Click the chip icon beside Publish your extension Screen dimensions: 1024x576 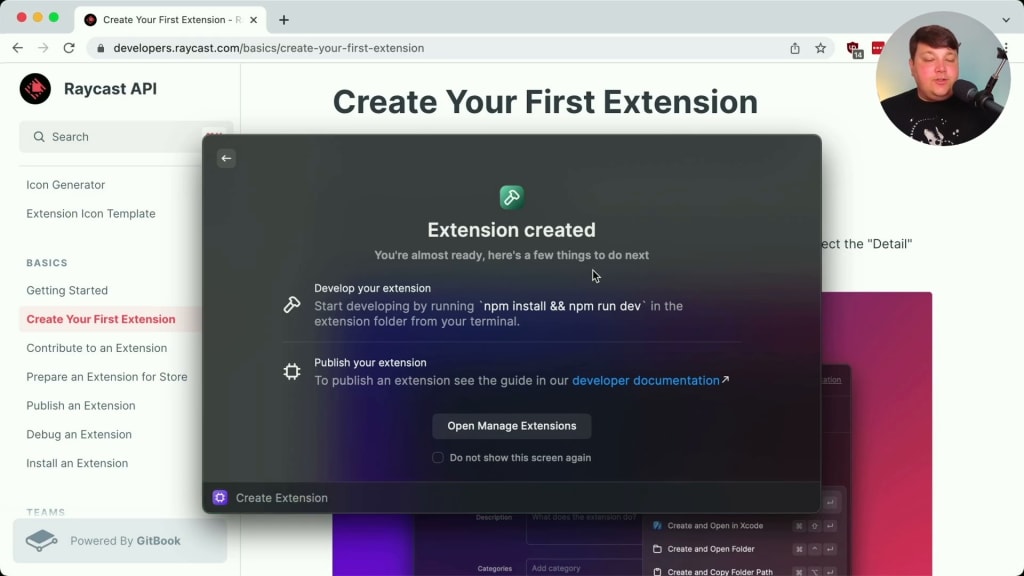(292, 372)
